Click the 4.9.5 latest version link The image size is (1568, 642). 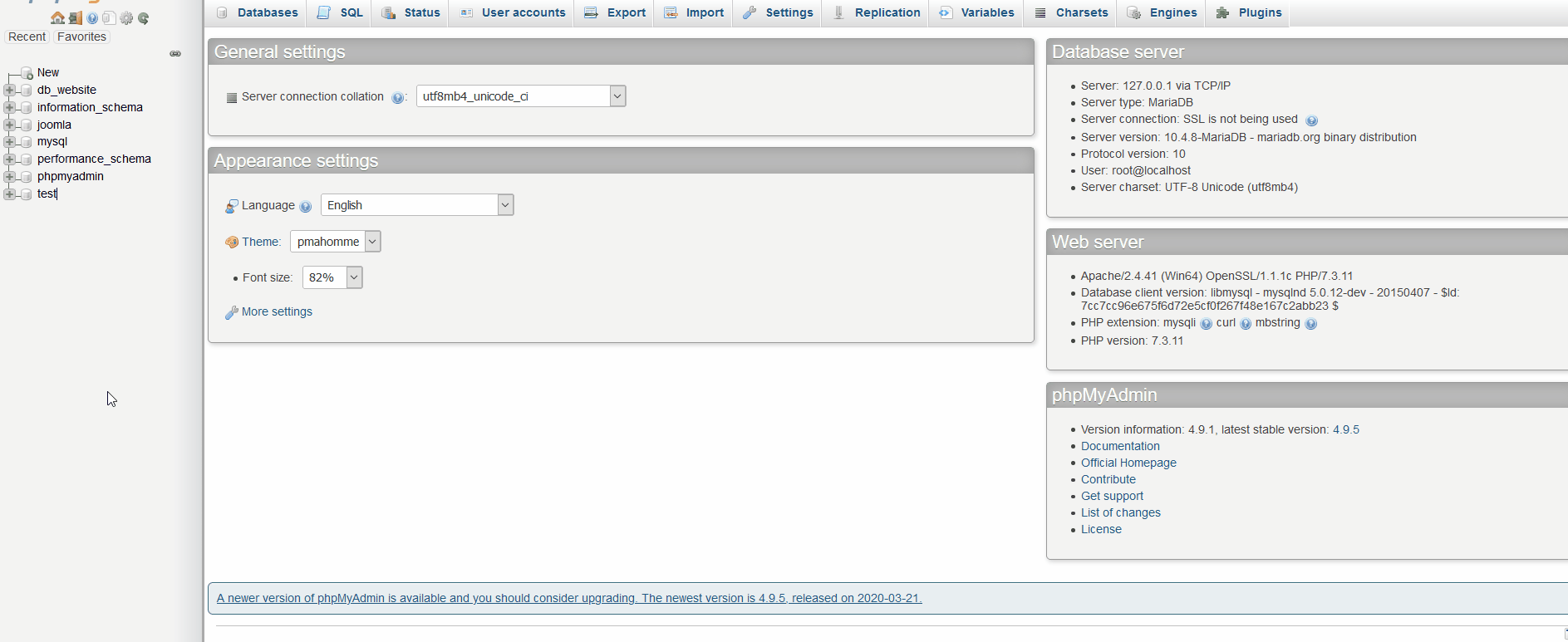click(x=1346, y=429)
